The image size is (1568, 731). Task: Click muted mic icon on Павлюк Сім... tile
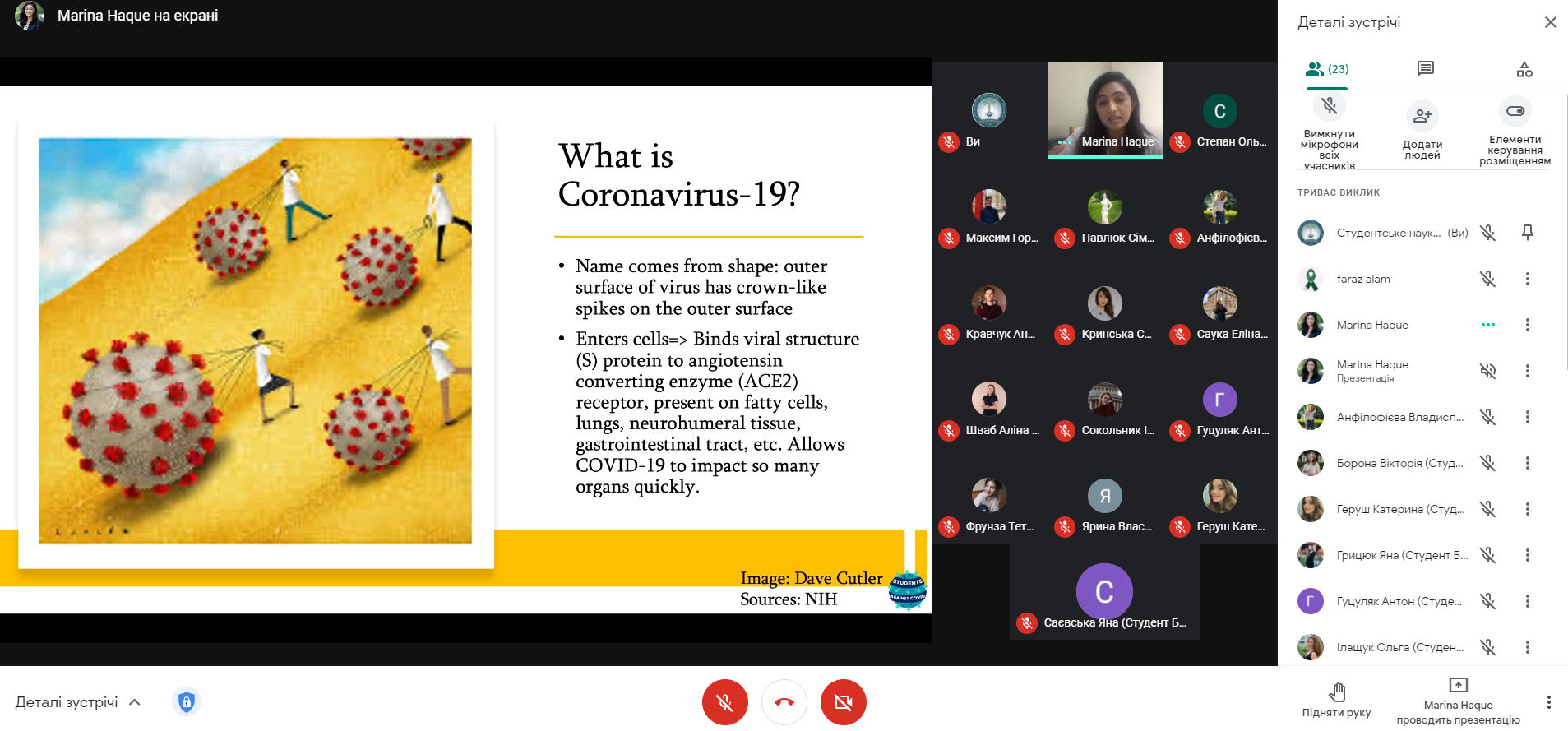[x=1065, y=238]
